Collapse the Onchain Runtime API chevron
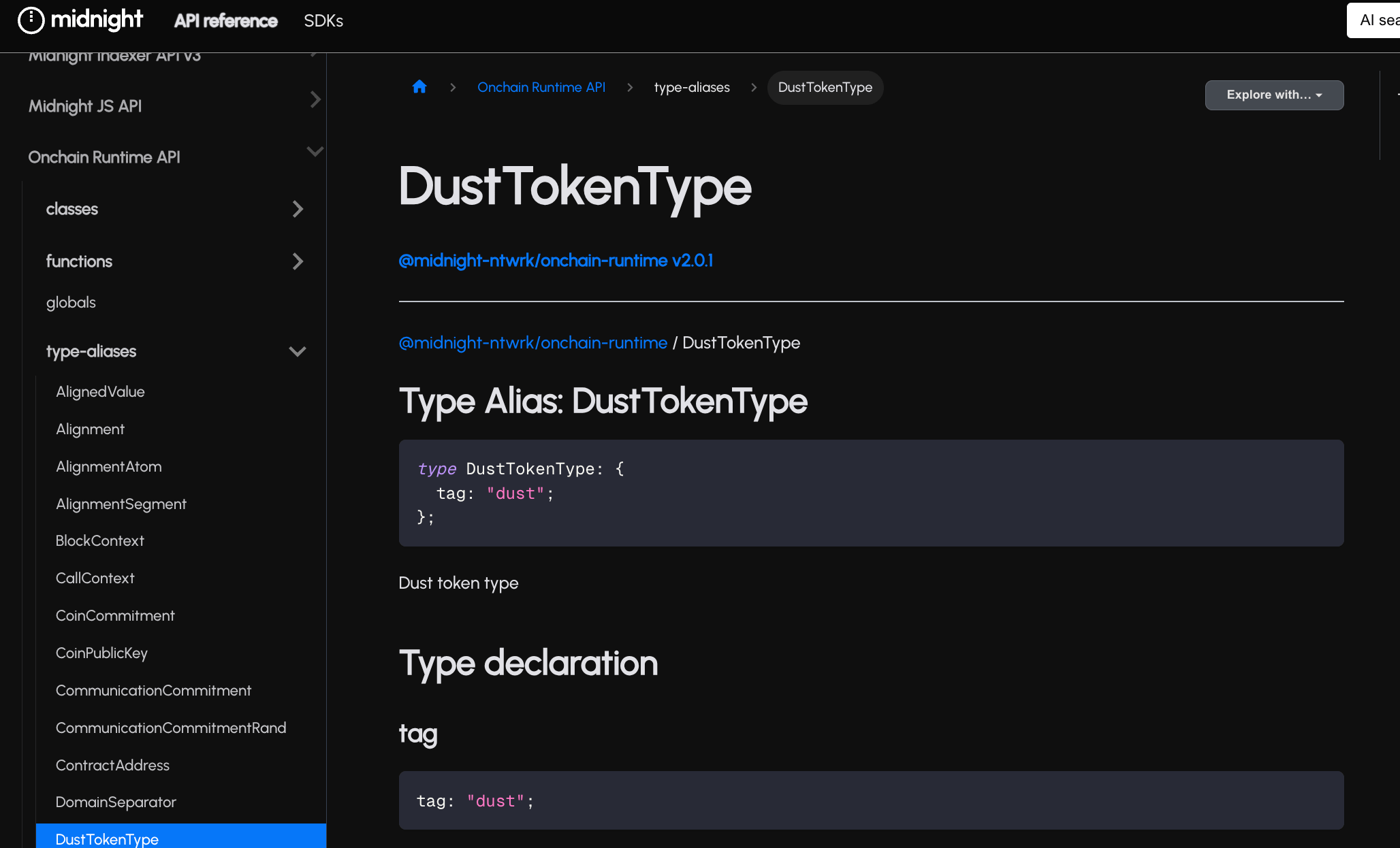 [315, 151]
